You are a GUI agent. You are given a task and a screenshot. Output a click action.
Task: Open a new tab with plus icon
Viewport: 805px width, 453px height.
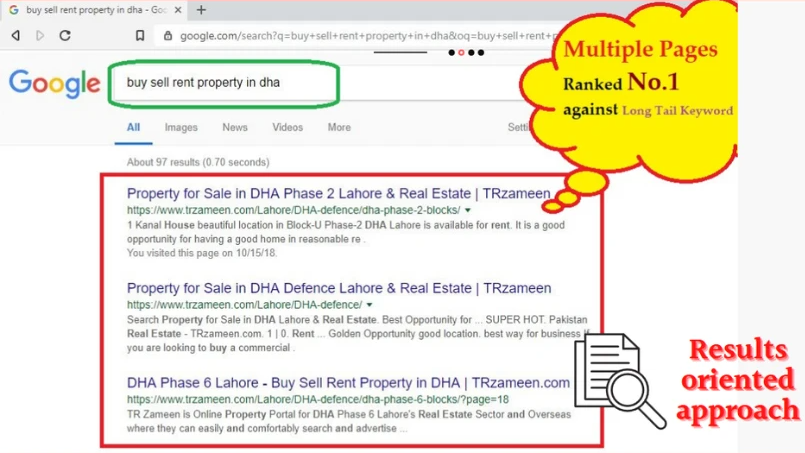point(201,10)
